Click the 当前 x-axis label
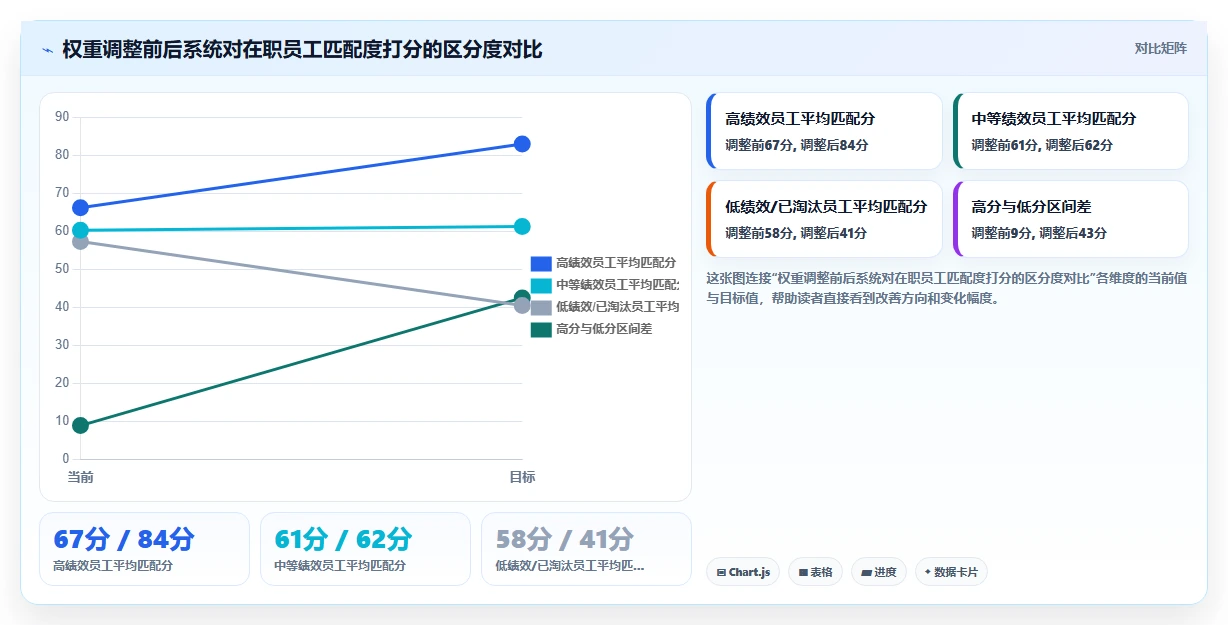 (81, 477)
